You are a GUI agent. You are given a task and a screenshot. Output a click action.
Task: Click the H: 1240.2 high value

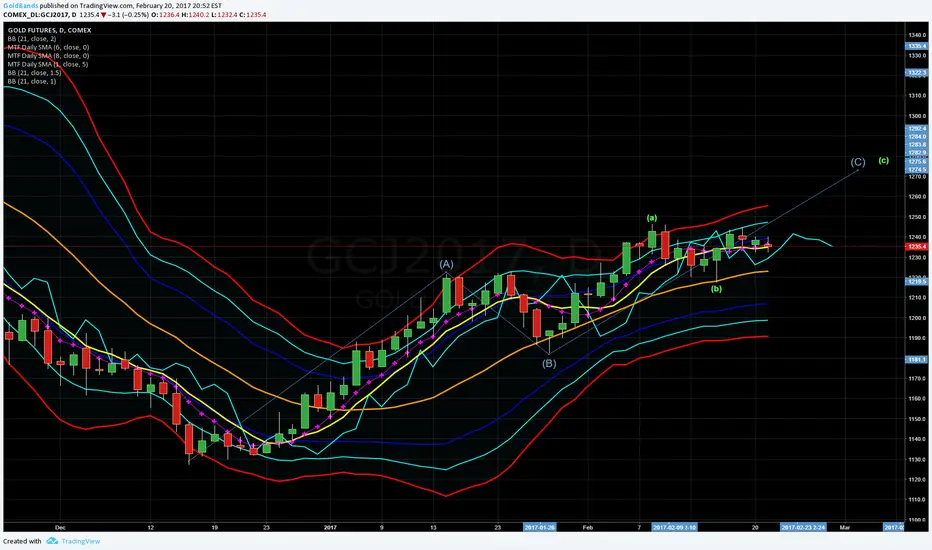196,14
